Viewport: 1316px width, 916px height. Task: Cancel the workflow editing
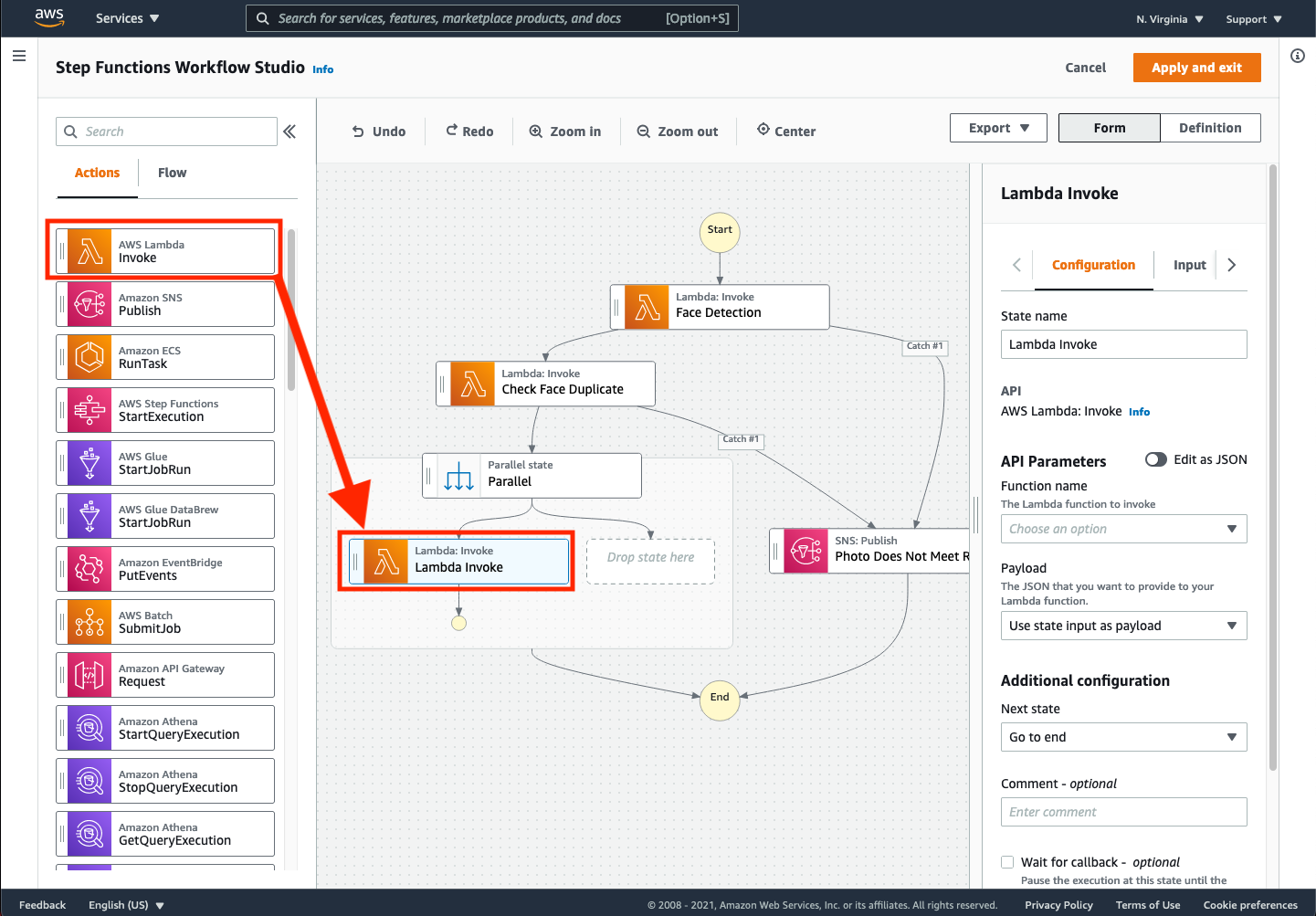coord(1085,68)
